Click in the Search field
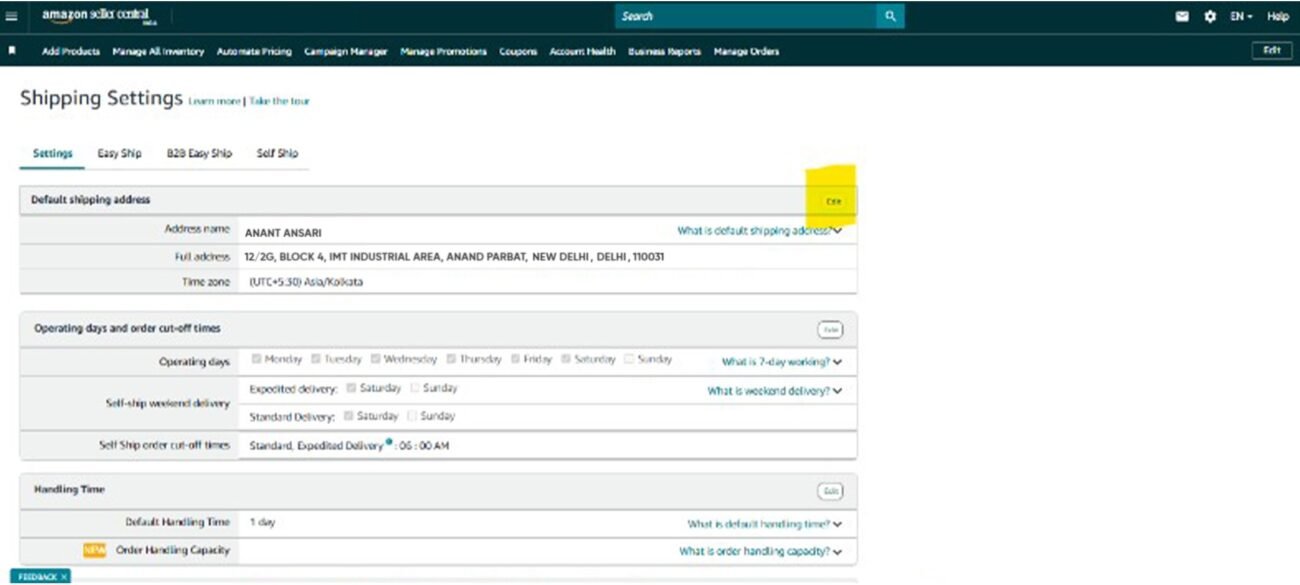 (x=746, y=16)
